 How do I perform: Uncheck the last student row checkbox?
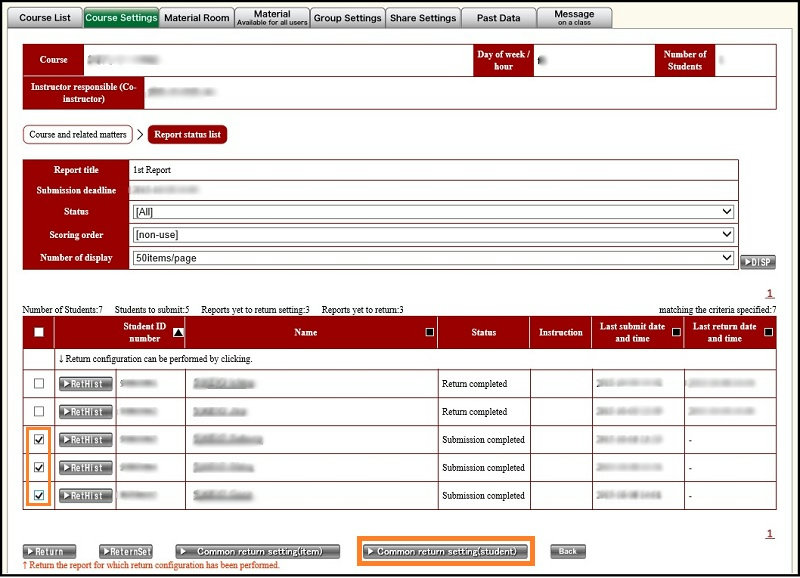tap(38, 496)
